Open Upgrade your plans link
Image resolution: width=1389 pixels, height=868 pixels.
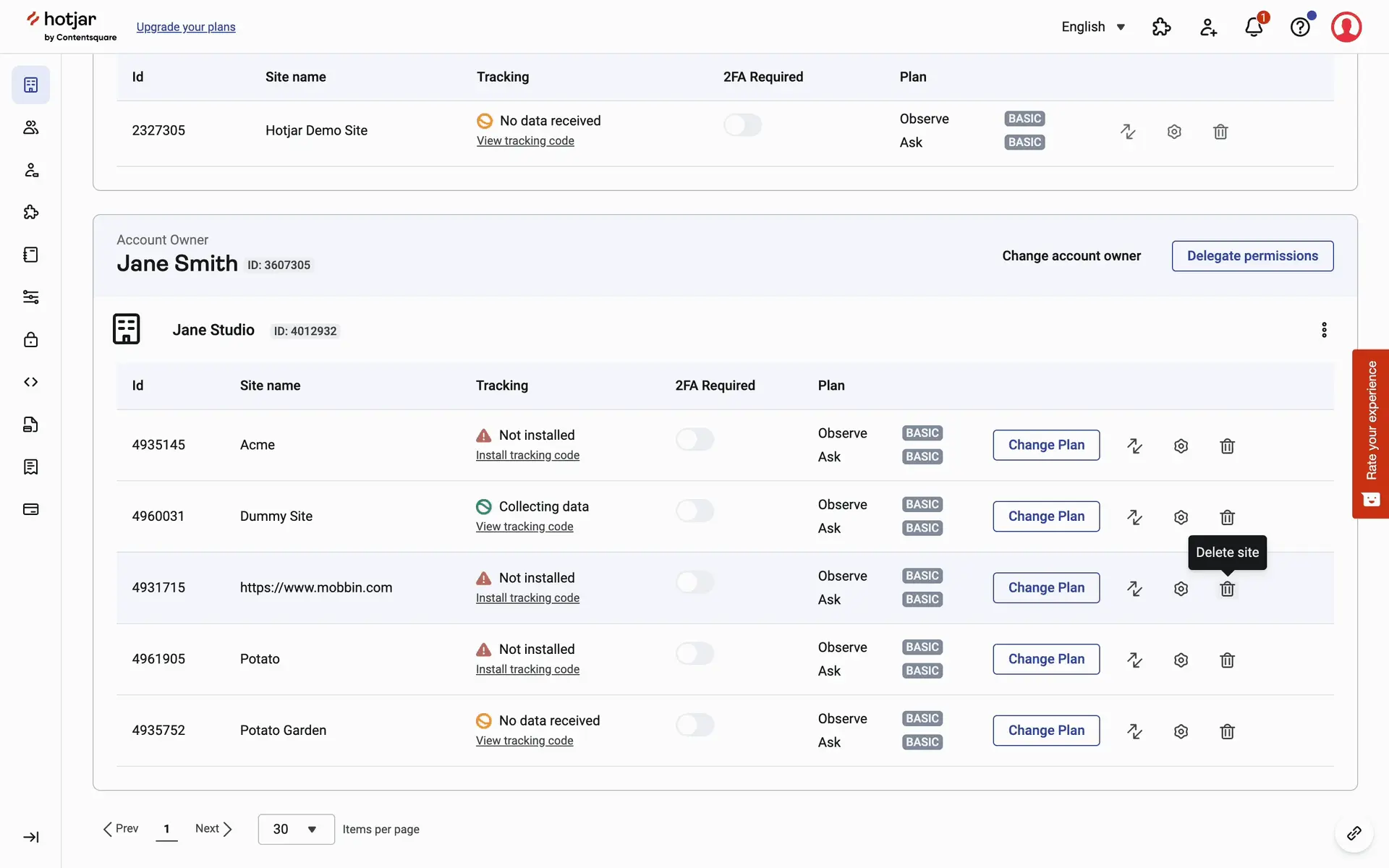186,27
